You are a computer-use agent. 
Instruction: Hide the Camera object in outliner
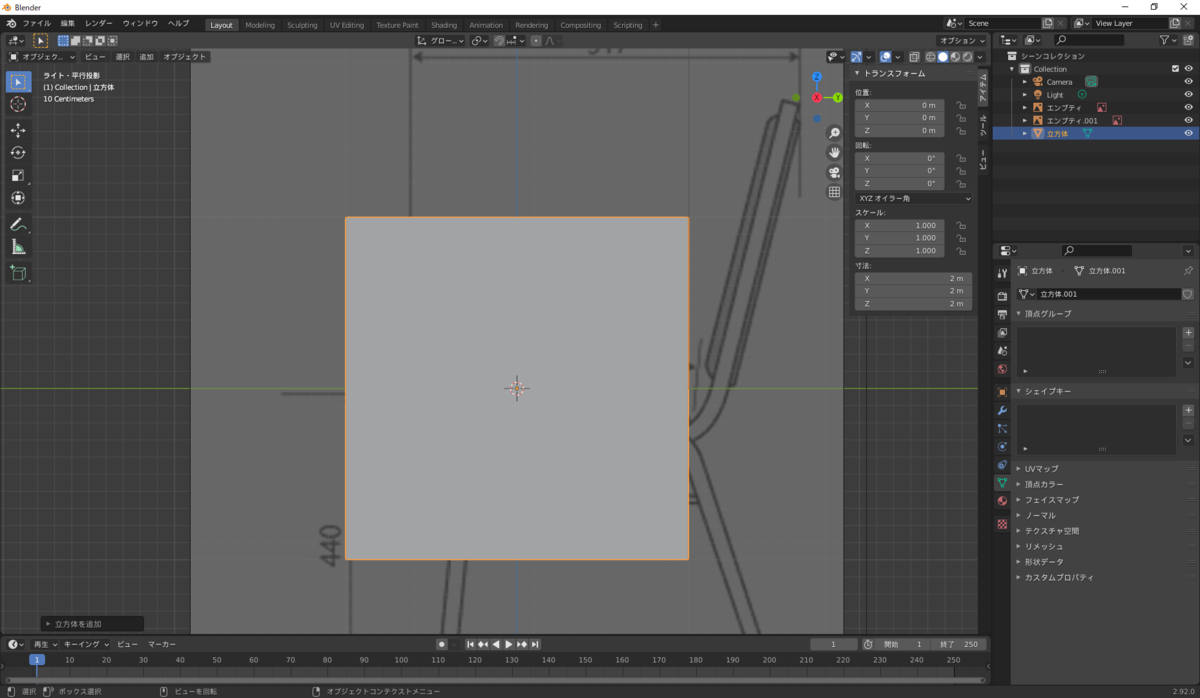pyautogui.click(x=1188, y=82)
